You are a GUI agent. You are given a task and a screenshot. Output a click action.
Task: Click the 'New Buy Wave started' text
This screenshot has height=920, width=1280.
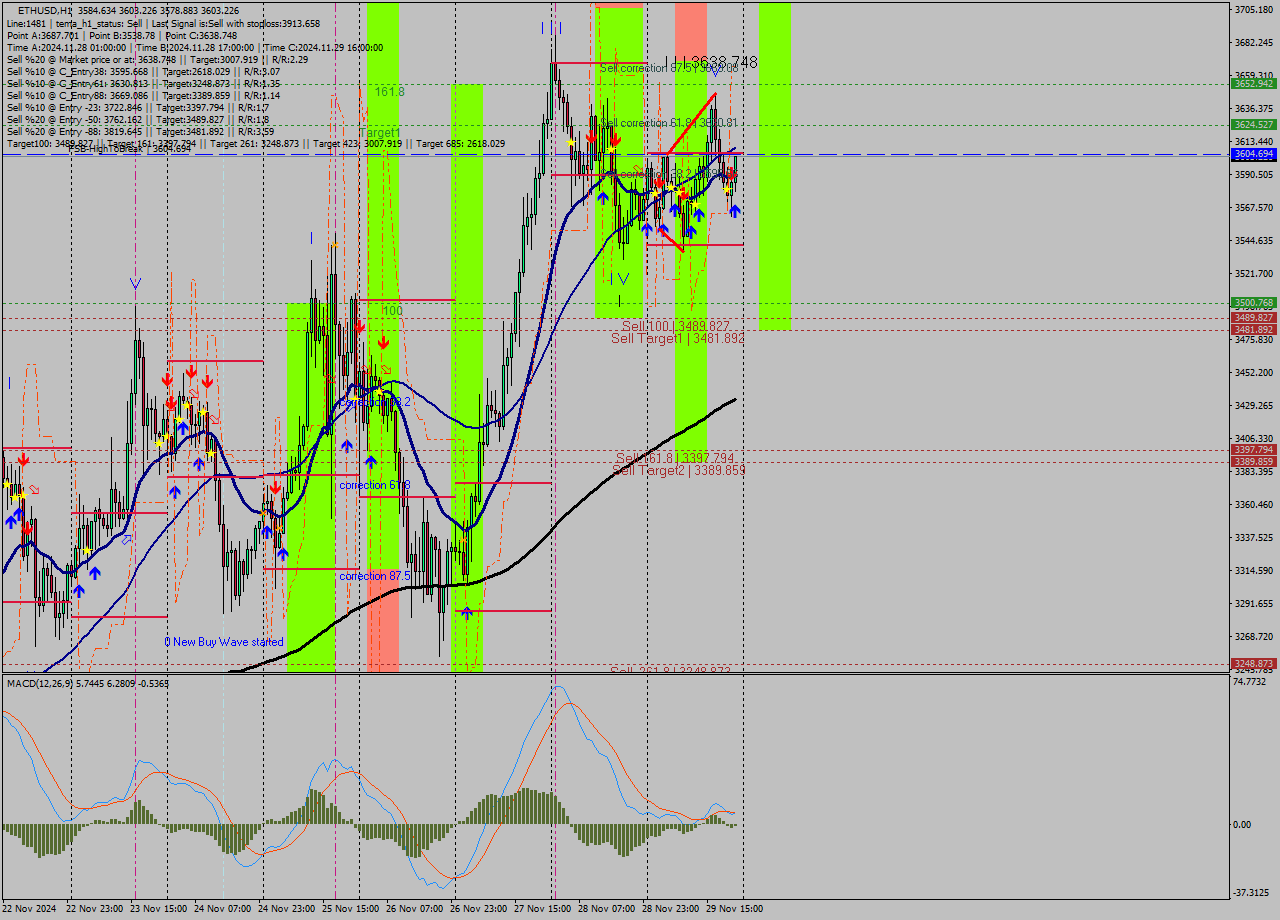coord(222,641)
